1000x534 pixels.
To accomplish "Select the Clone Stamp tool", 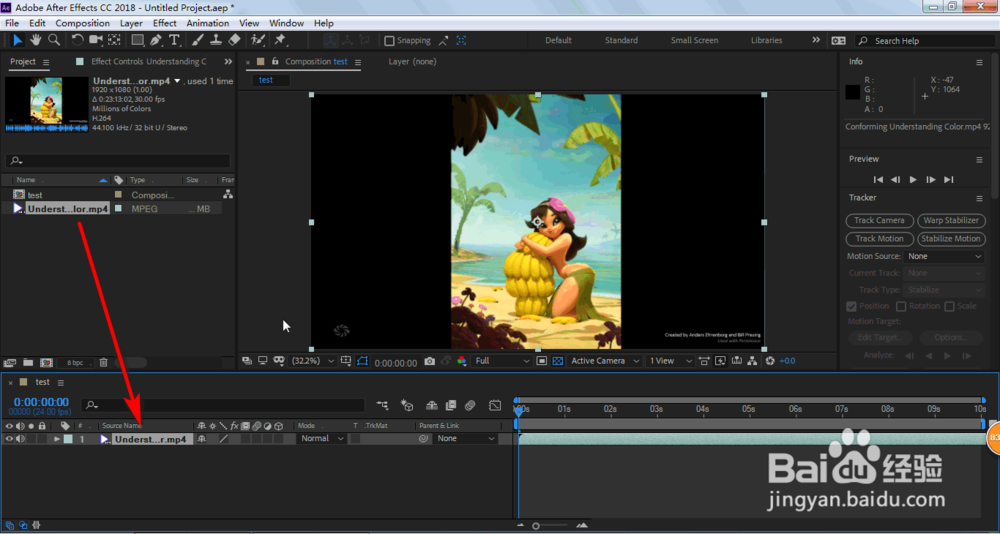I will 216,40.
